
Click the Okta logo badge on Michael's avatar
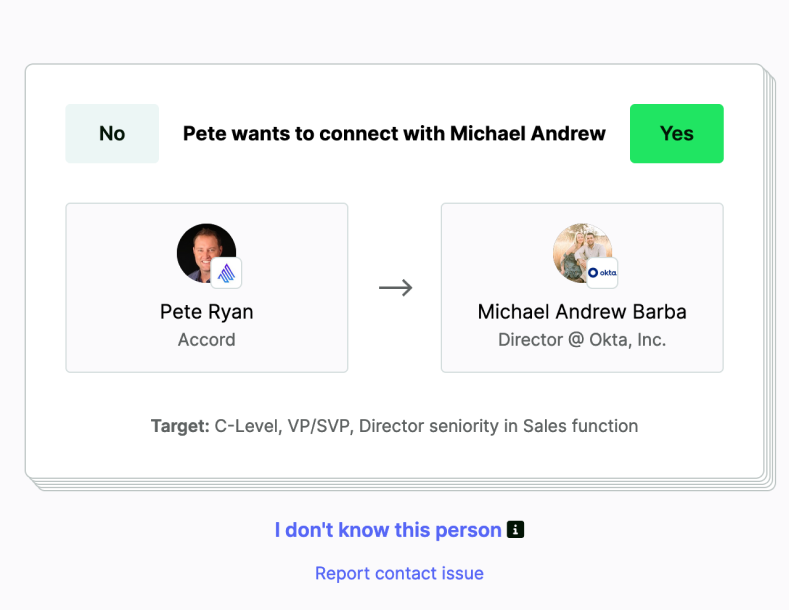pyautogui.click(x=602, y=272)
